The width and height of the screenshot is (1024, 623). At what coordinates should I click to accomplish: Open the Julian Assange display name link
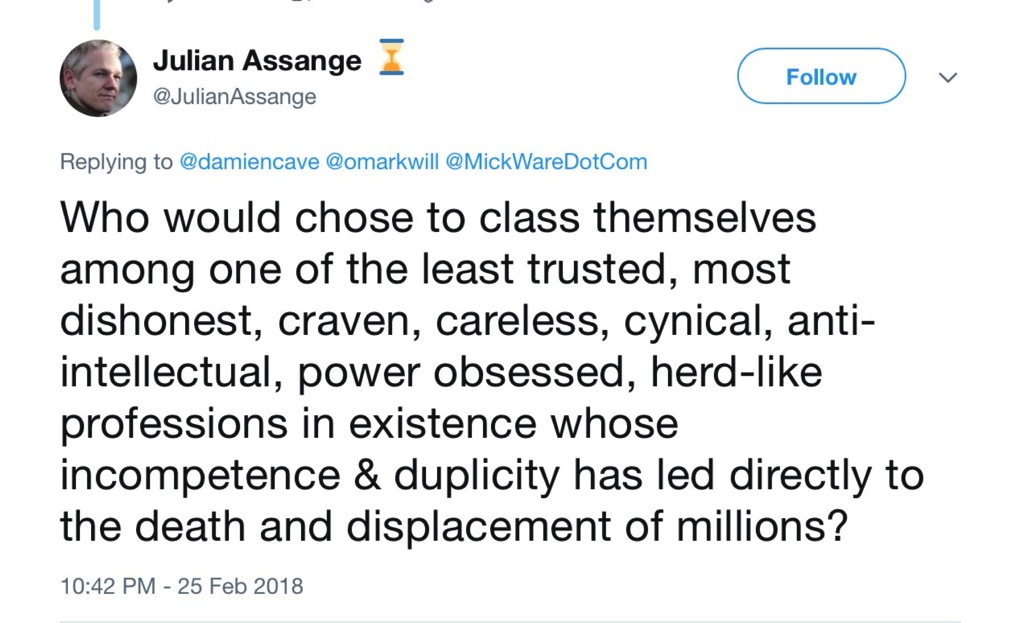tap(257, 61)
